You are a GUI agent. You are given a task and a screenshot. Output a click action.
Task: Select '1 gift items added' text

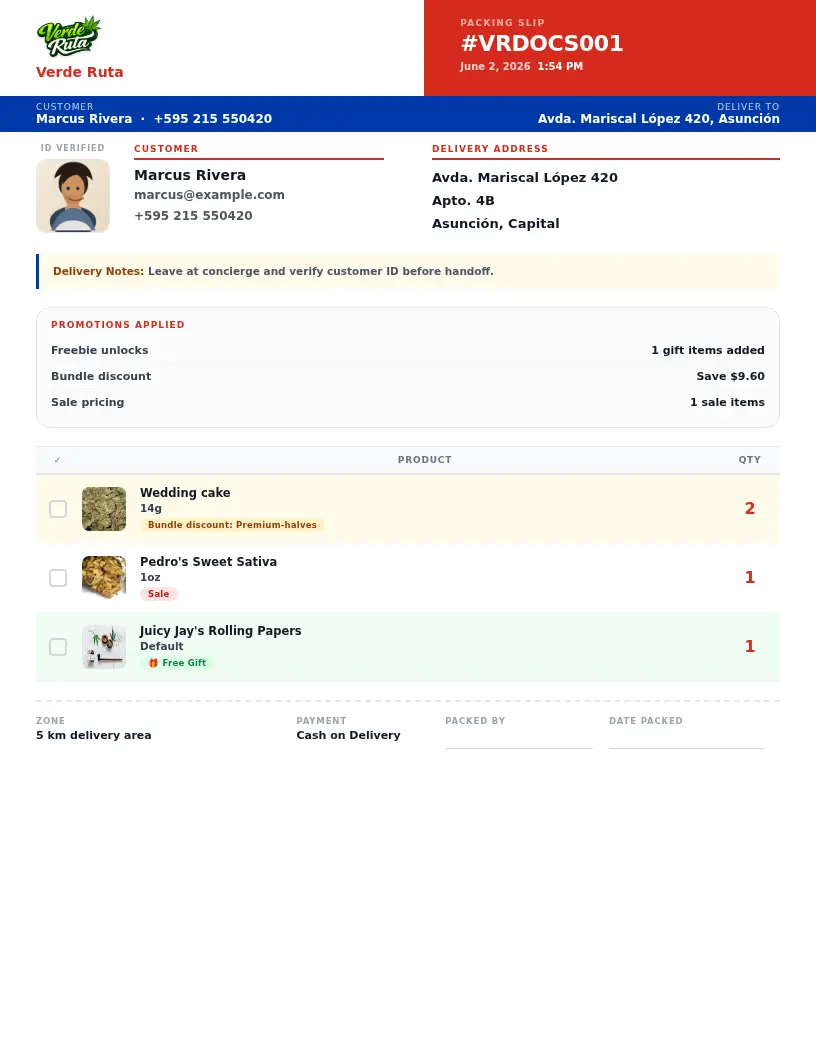click(708, 350)
